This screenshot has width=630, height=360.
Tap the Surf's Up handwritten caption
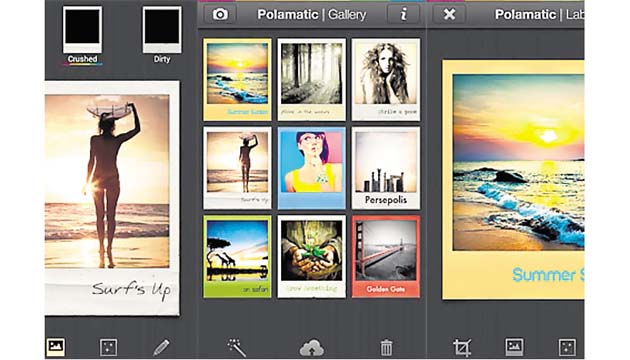pos(131,289)
